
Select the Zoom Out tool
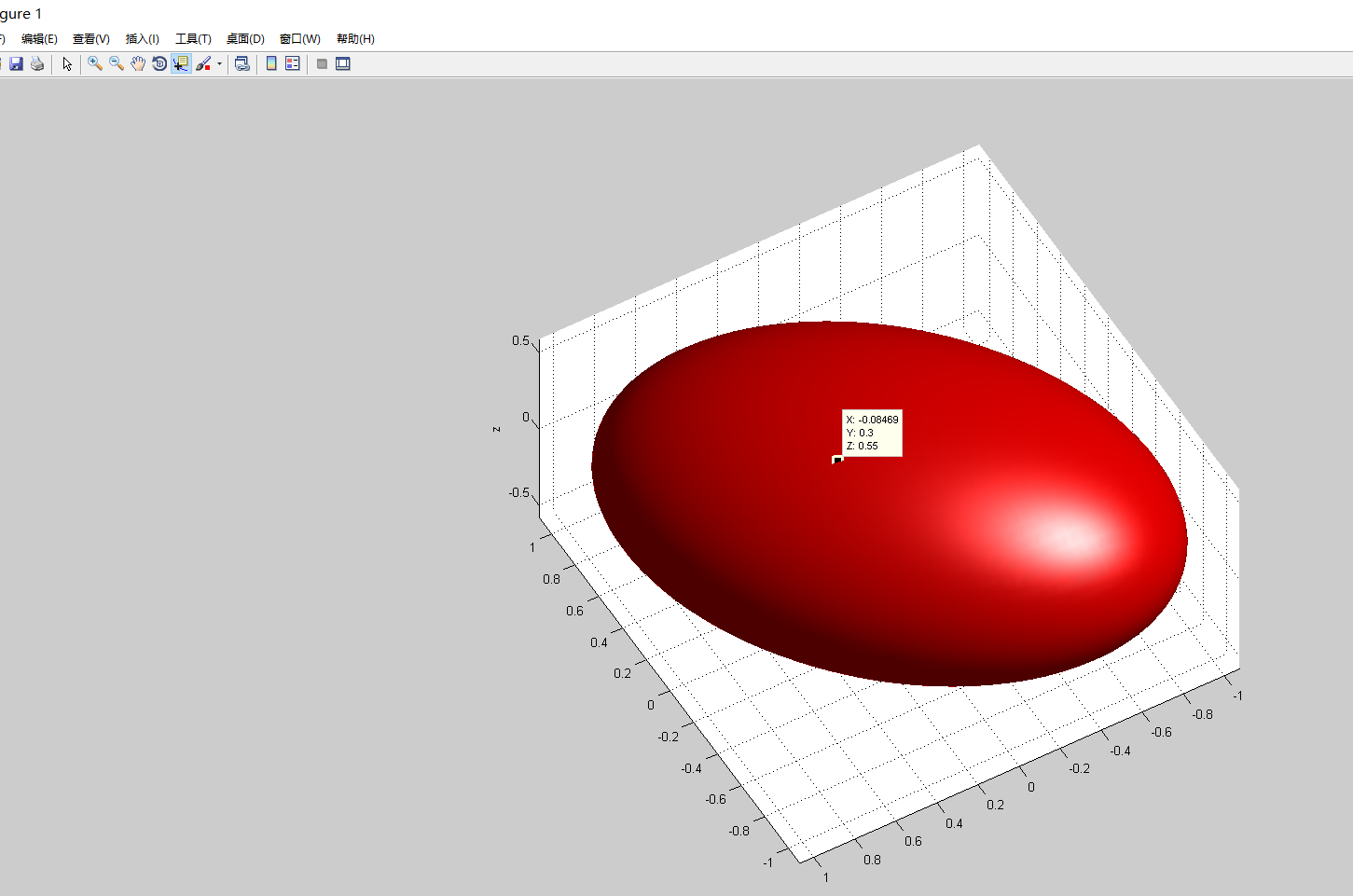(x=116, y=63)
